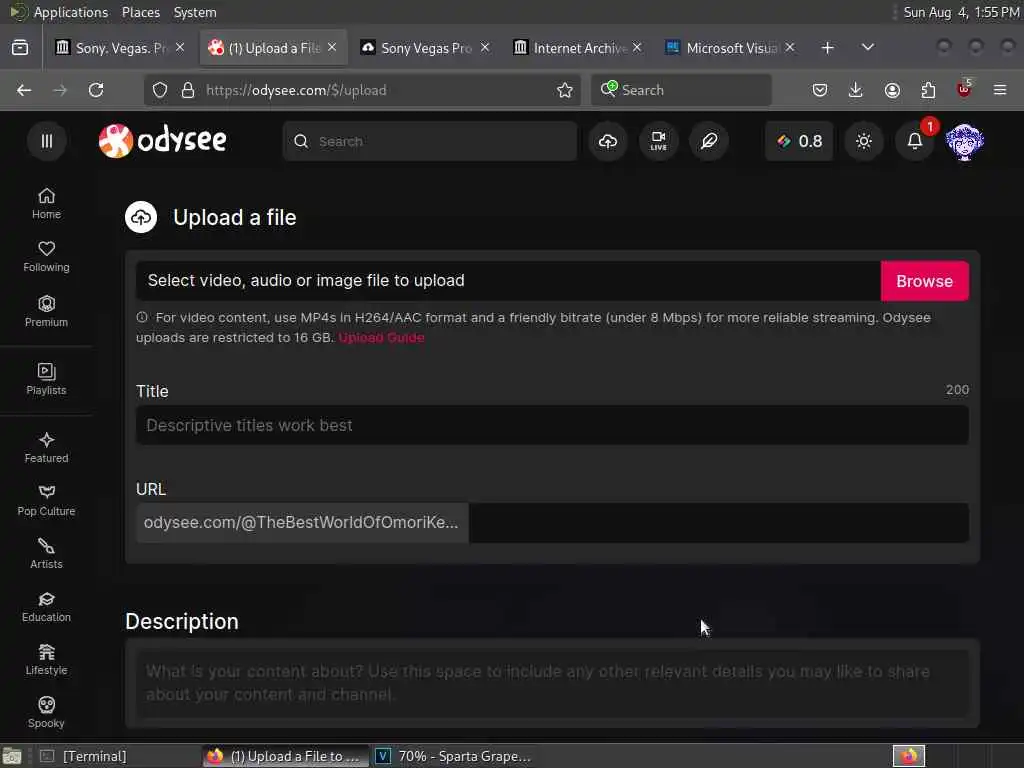Reload the page
Viewport: 1024px width, 768px height.
pos(96,90)
